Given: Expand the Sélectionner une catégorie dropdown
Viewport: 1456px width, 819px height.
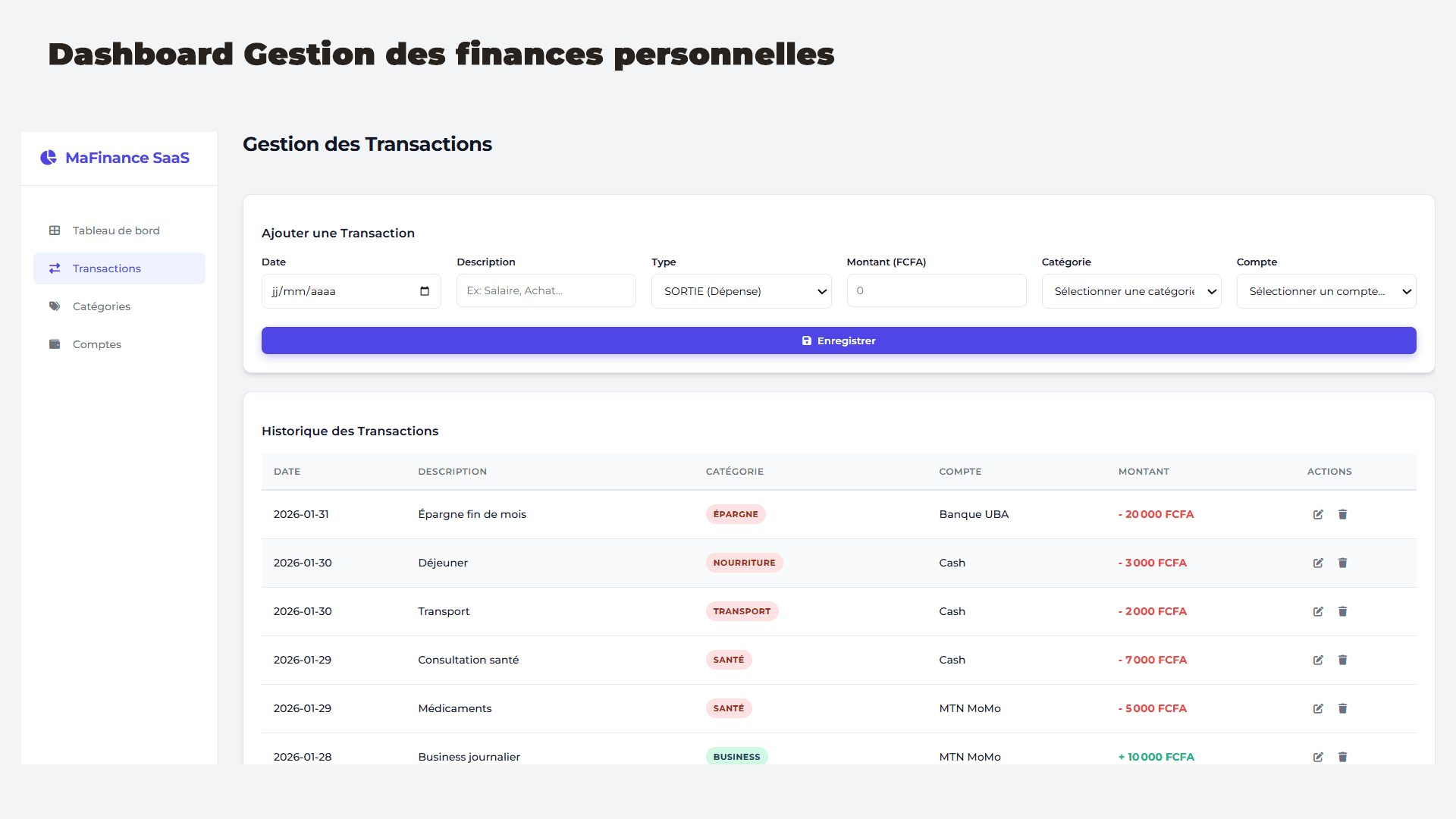Looking at the screenshot, I should tap(1131, 290).
